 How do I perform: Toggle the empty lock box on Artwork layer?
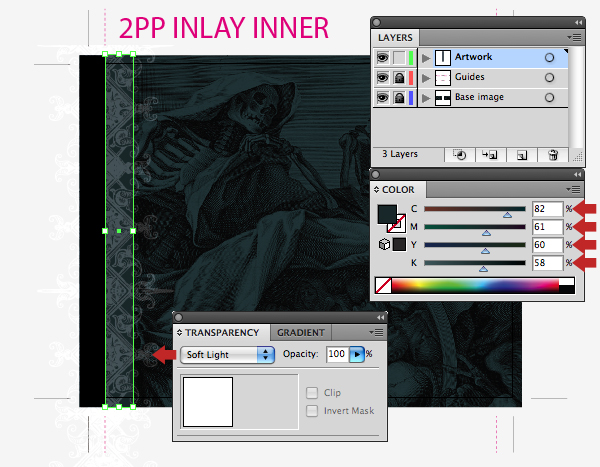point(399,58)
